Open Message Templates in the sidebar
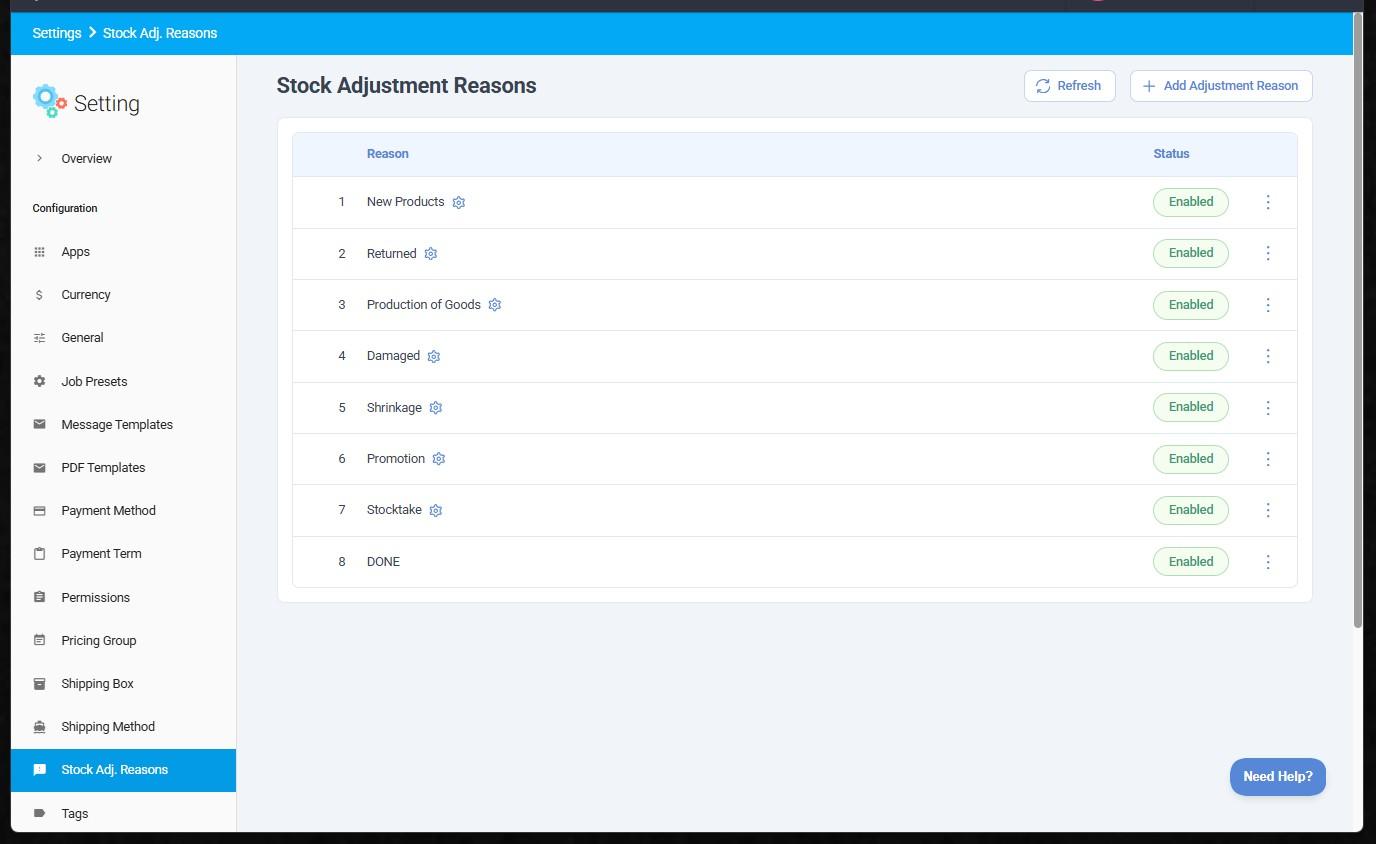The width and height of the screenshot is (1376, 844). (x=117, y=424)
